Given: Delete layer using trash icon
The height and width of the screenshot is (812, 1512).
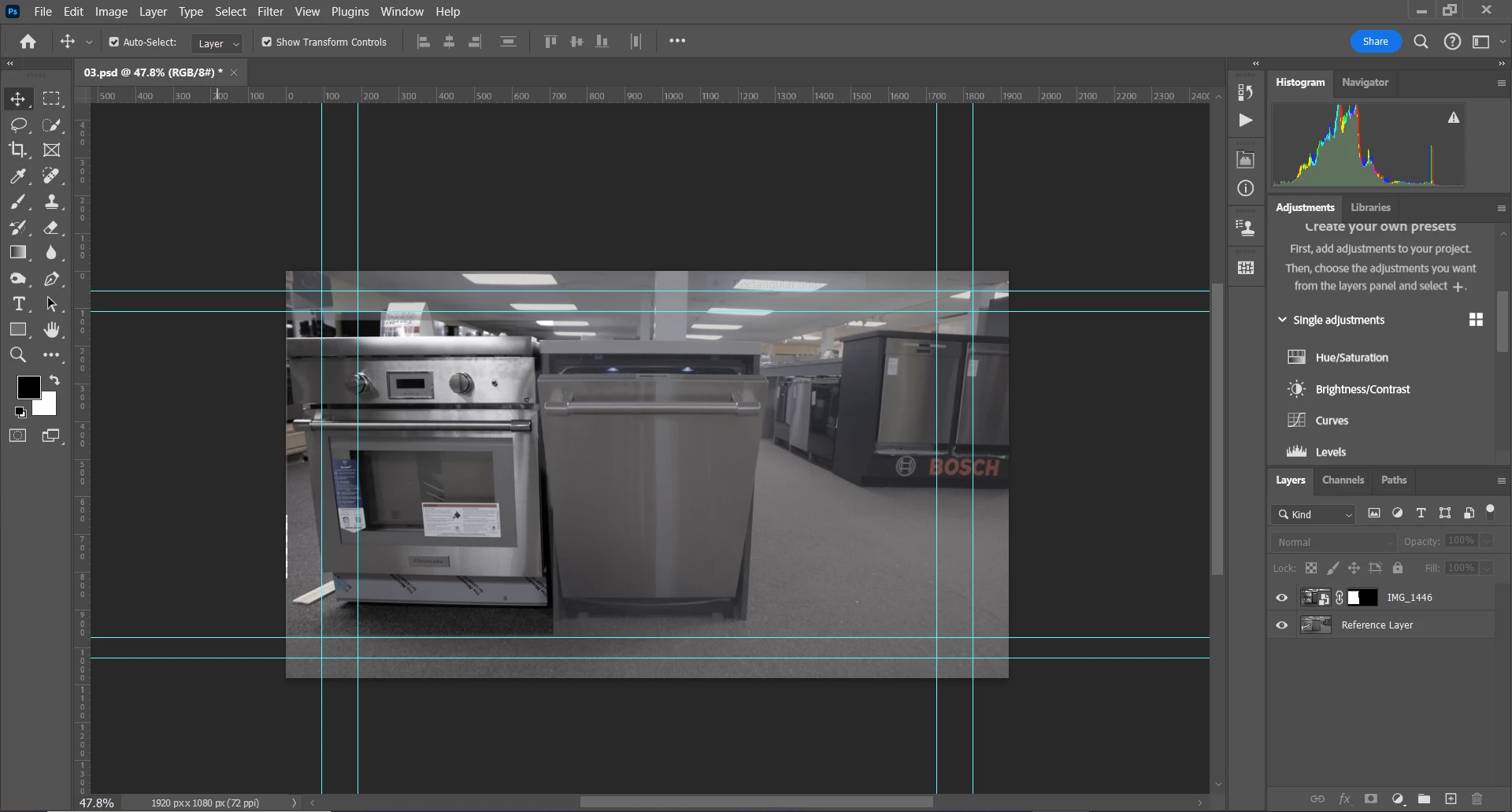Looking at the screenshot, I should (x=1477, y=799).
